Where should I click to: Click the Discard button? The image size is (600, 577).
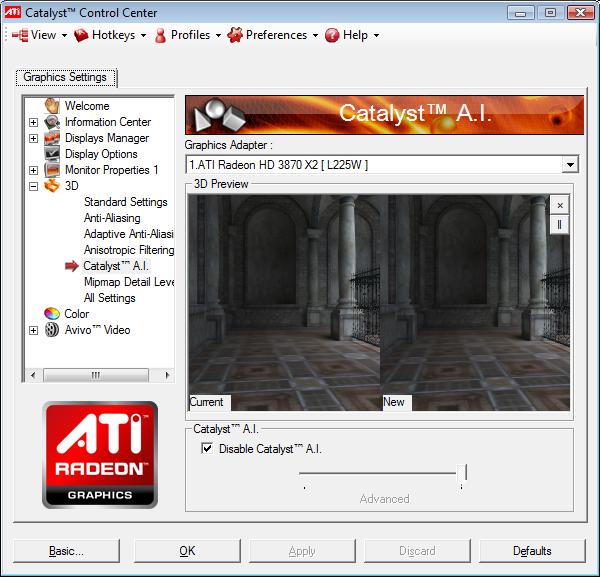point(417,551)
